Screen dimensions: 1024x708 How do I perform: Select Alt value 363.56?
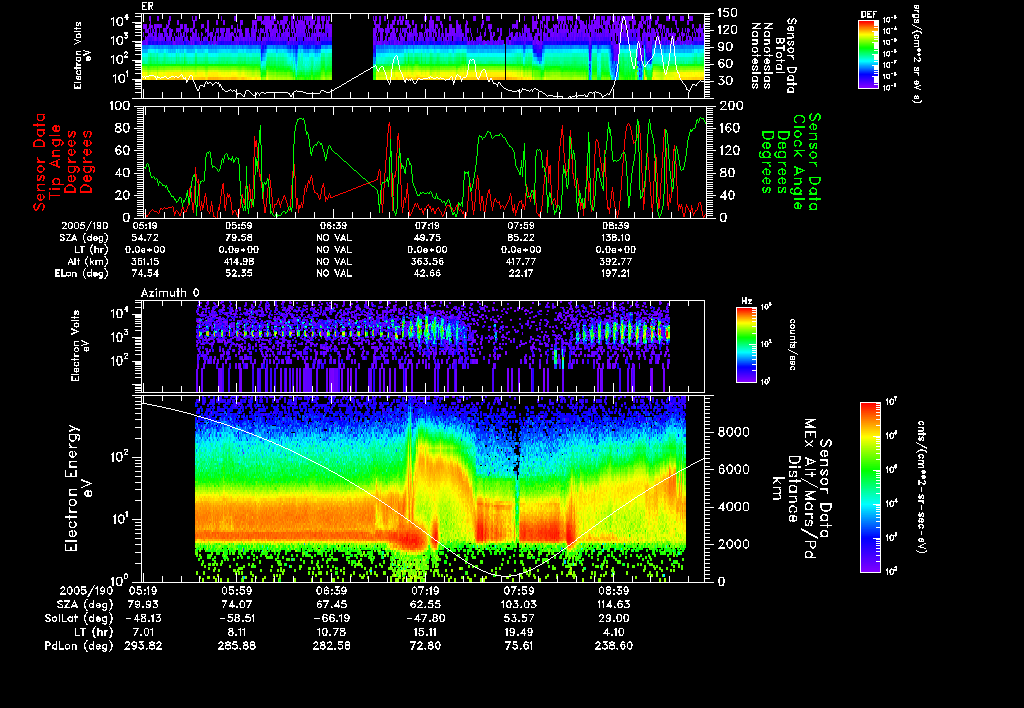coord(427,261)
